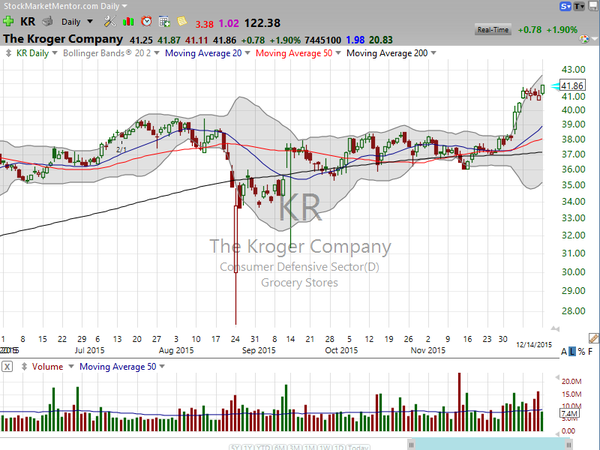The width and height of the screenshot is (600, 450).
Task: Select the A arithmetic scale toggle
Action: click(x=564, y=352)
